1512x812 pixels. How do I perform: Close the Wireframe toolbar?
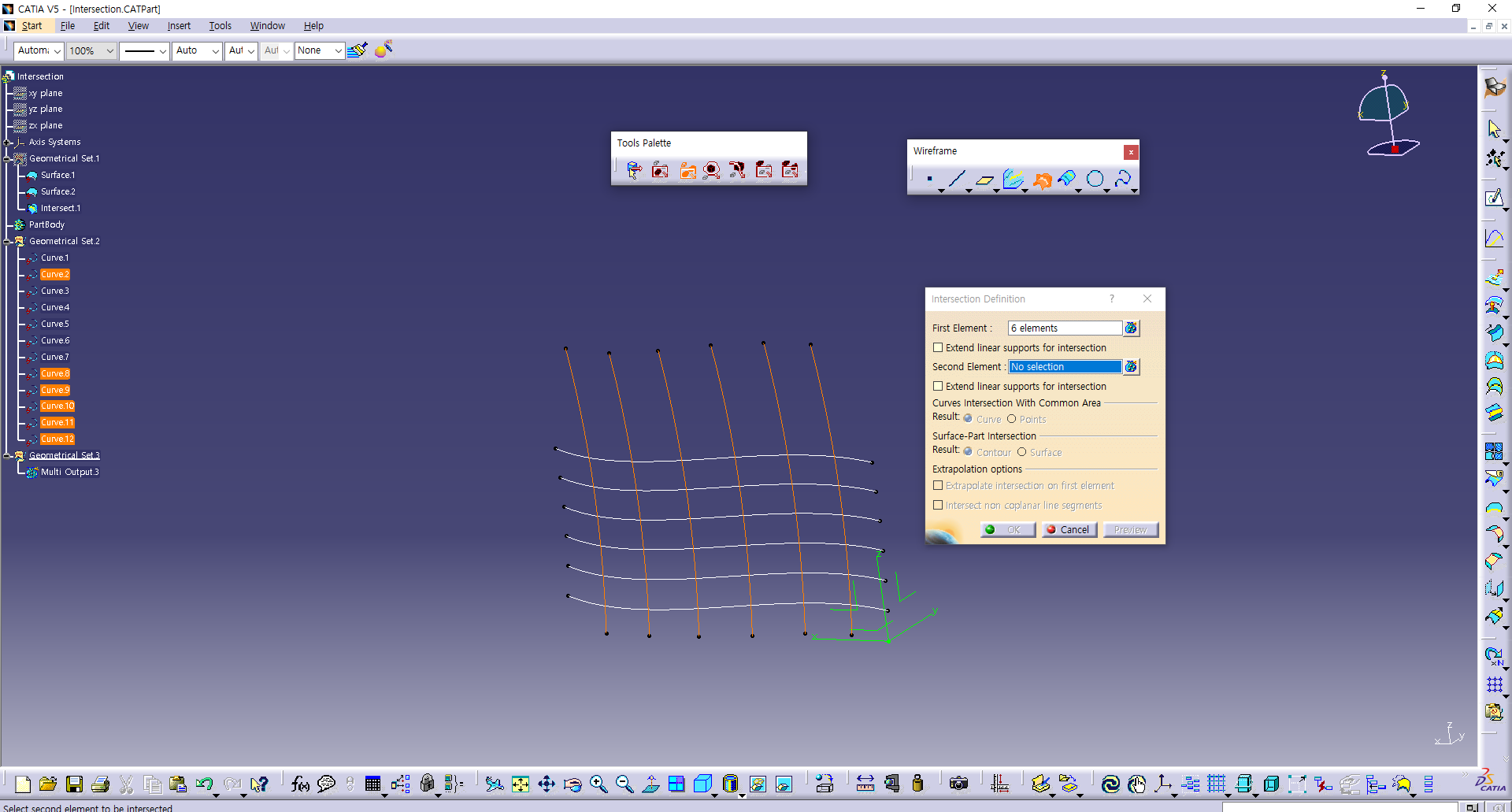click(x=1131, y=152)
